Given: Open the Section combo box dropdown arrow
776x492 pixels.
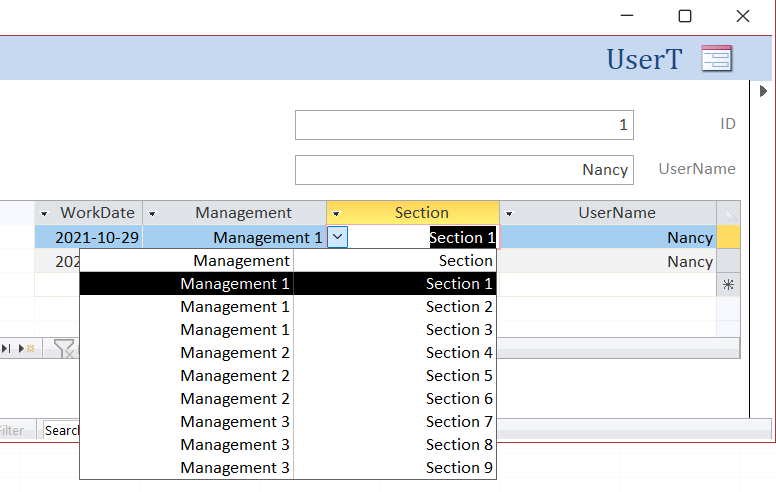Looking at the screenshot, I should 337,237.
